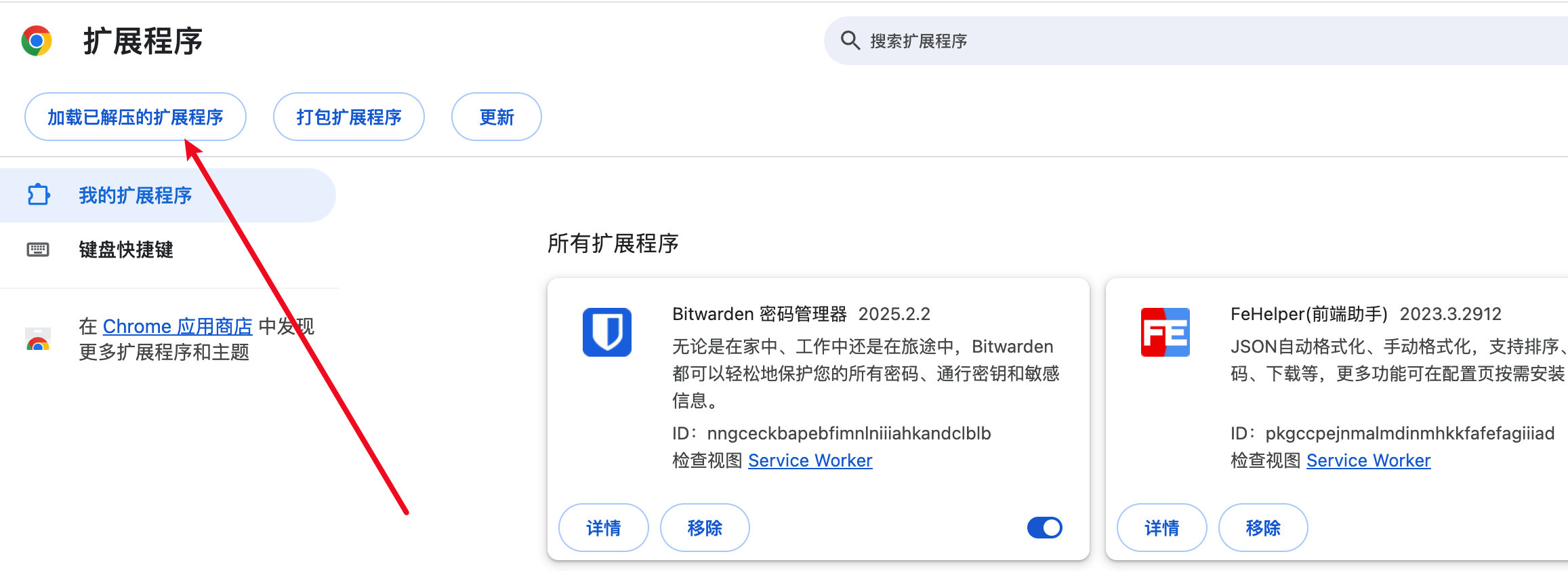Click the search magnifier icon
Image resolution: width=1568 pixels, height=571 pixels.
click(850, 41)
